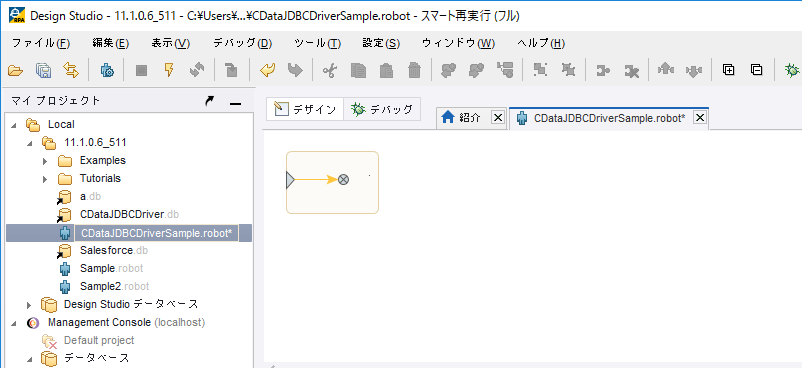
Task: Click the copy documents icon
Action: 358,71
